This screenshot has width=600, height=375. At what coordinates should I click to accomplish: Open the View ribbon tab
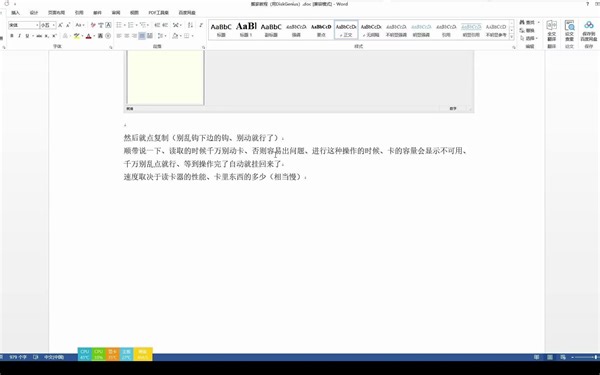134,13
